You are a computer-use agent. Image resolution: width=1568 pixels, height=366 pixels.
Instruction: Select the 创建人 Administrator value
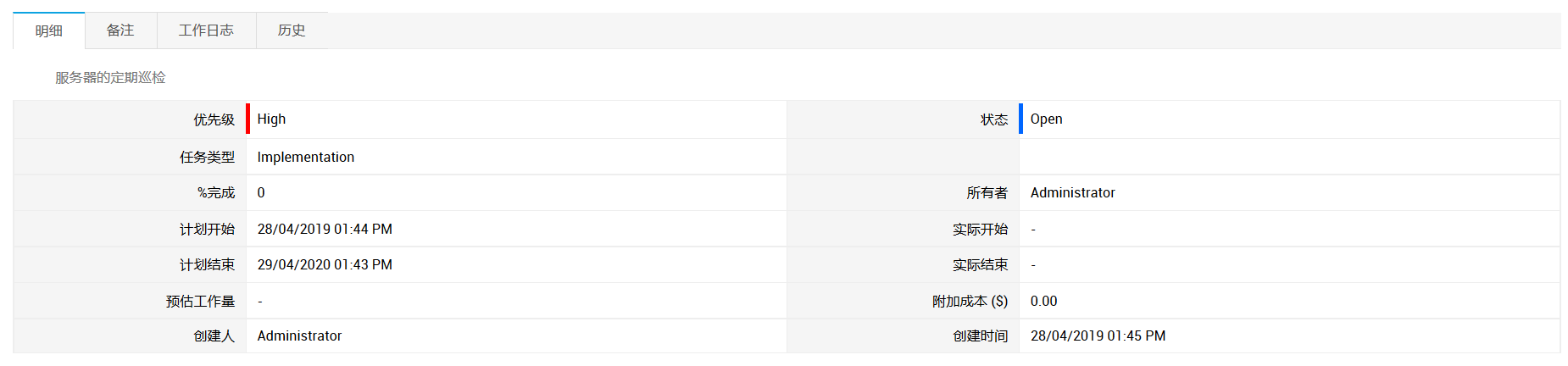(299, 336)
